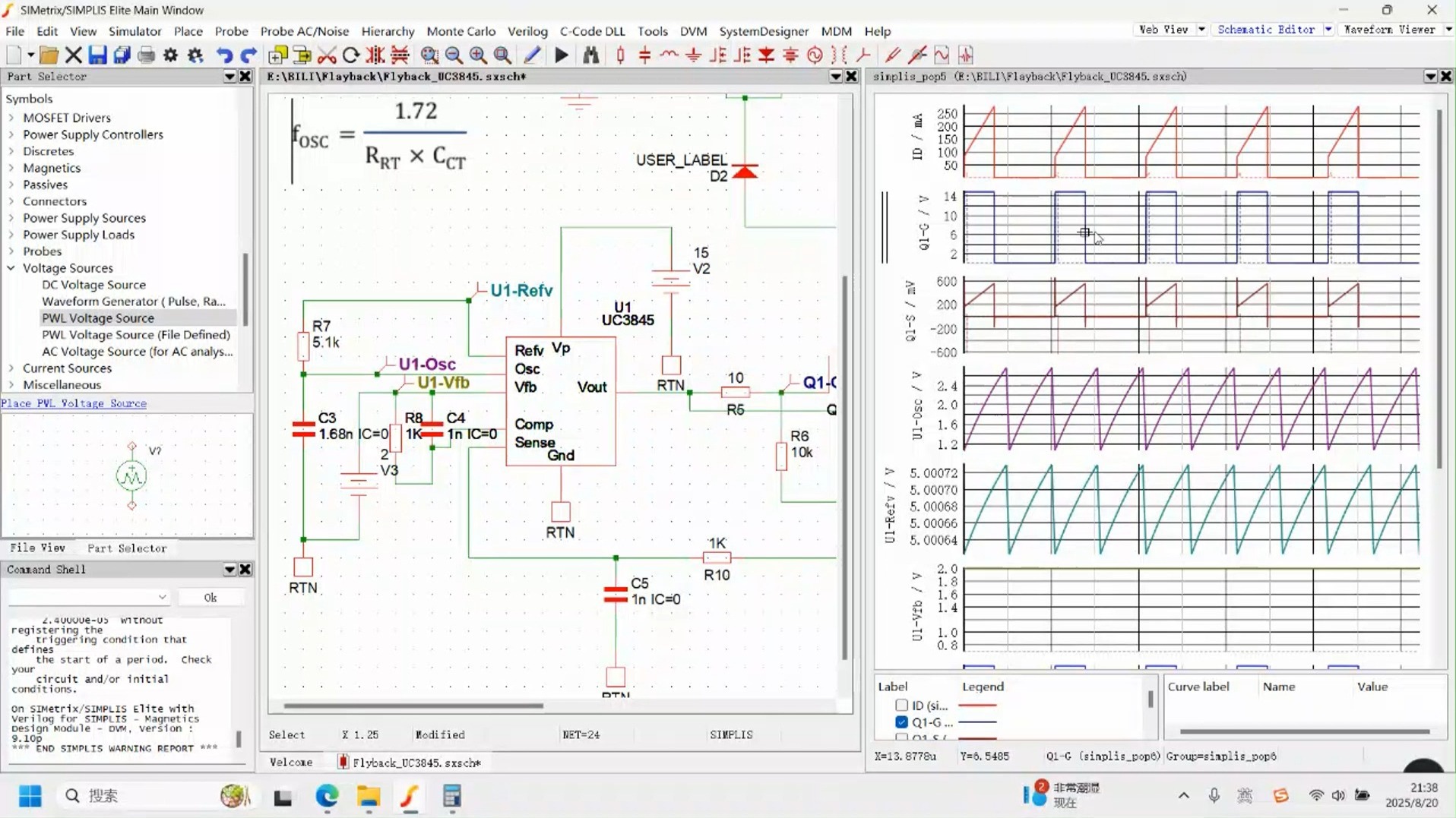Open a file with the folder icon
Image resolution: width=1456 pixels, height=818 pixels.
pos(49,55)
